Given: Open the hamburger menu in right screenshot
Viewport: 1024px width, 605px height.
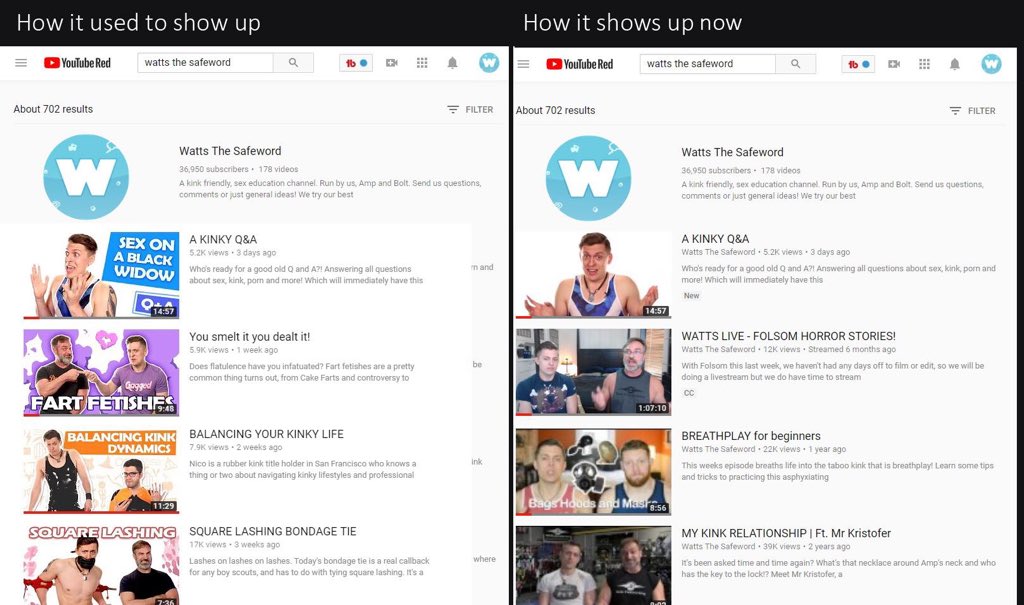Looking at the screenshot, I should pos(523,64).
